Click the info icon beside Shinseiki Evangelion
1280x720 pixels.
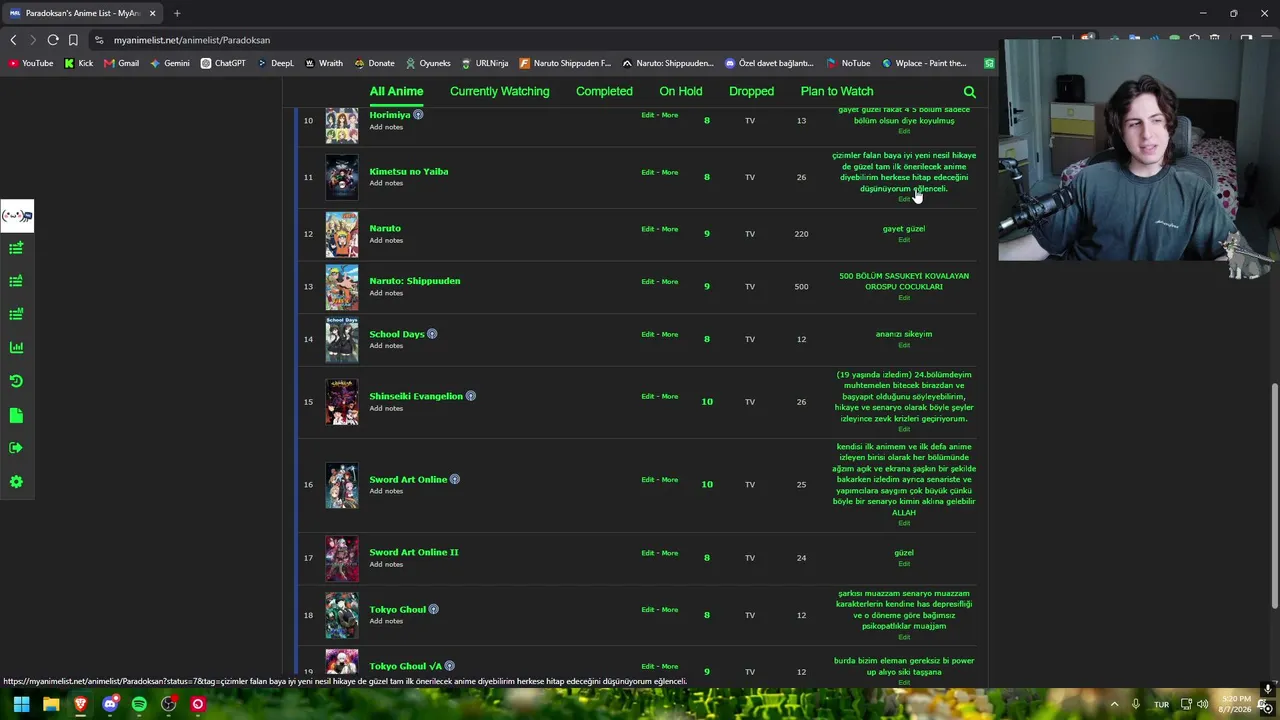pos(470,396)
